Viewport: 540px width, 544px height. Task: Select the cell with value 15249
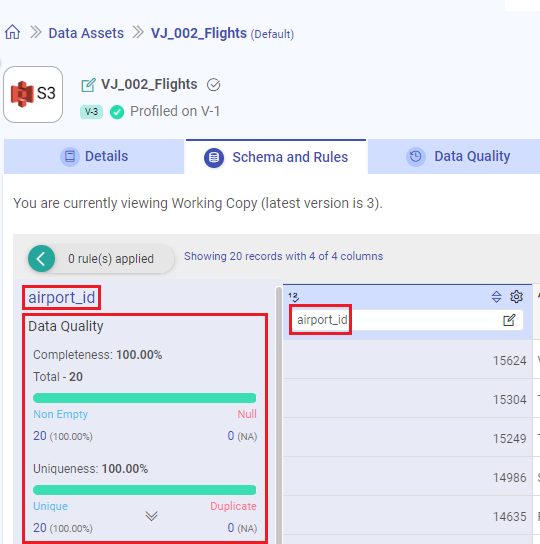407,437
